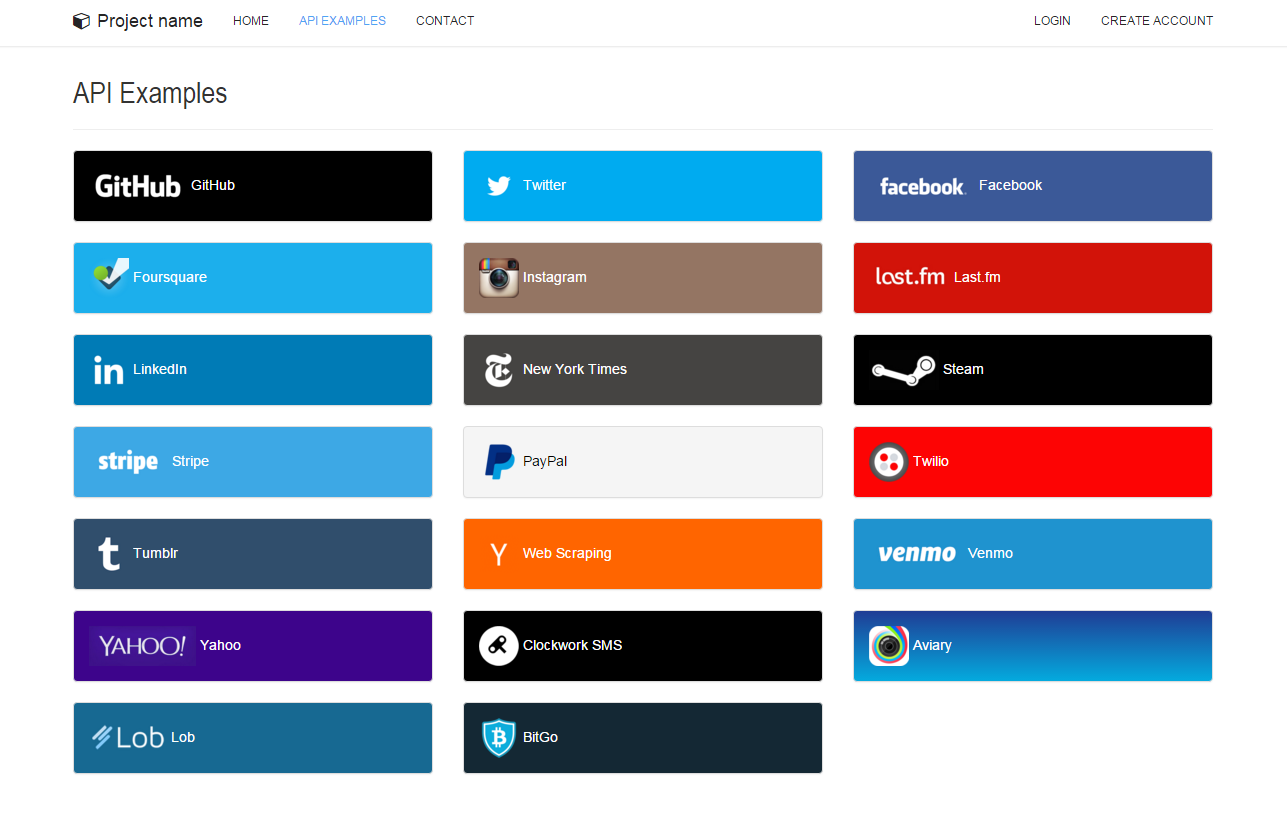
Task: Open CREATE ACCOUNT in the navbar
Action: coord(1157,21)
